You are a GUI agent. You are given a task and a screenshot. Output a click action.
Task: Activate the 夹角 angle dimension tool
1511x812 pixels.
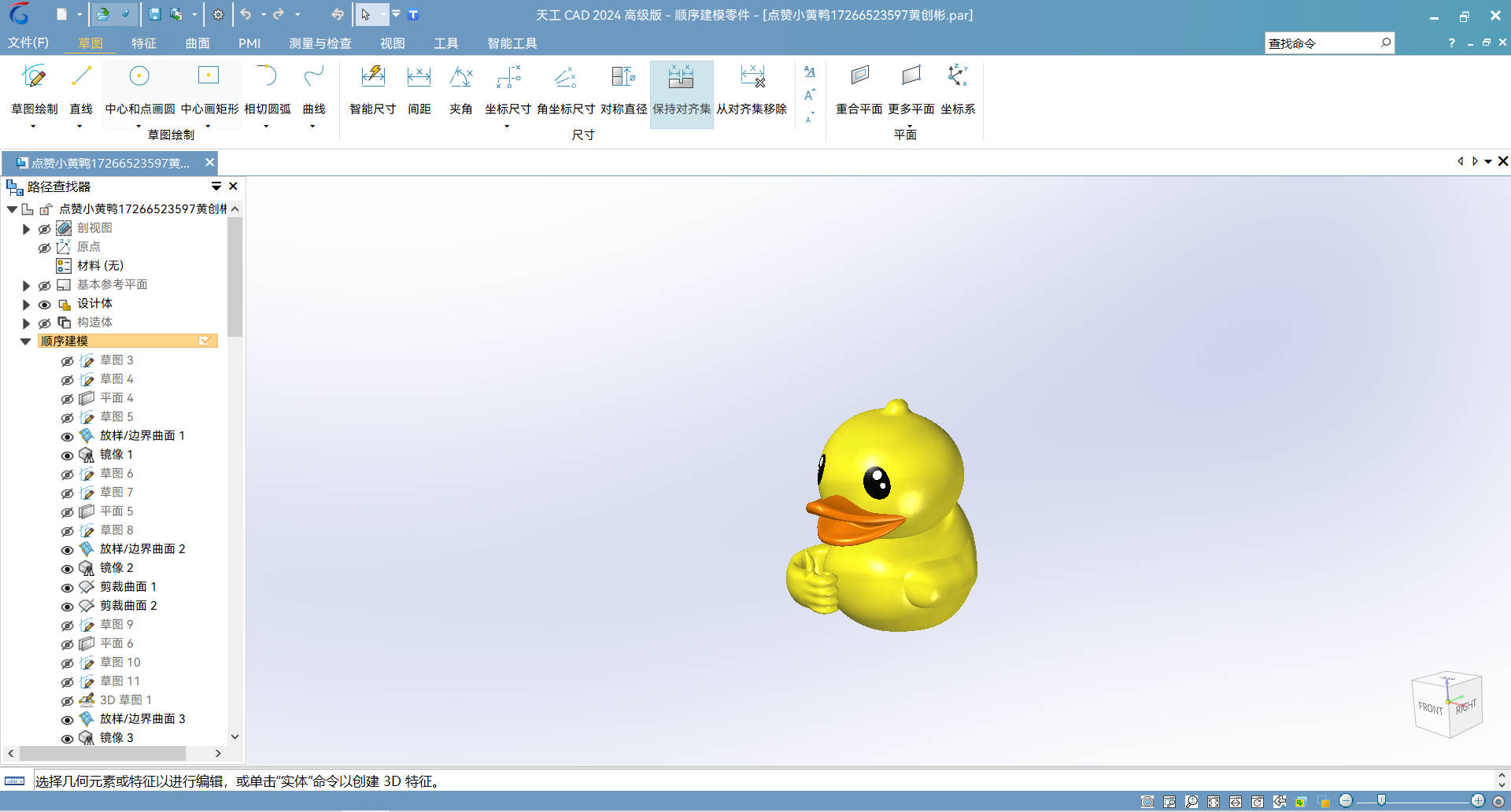tap(460, 89)
